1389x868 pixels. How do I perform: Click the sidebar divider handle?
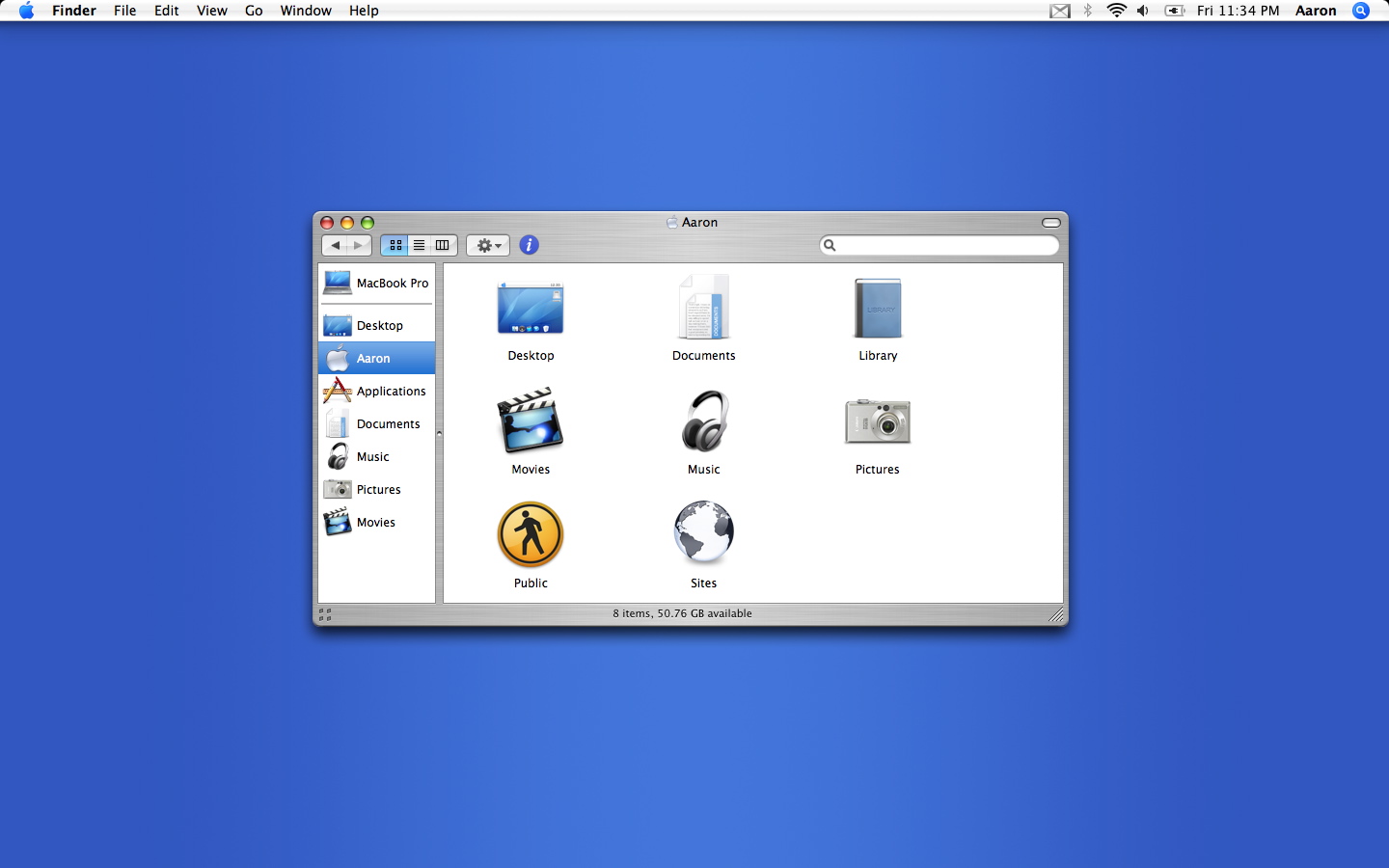click(x=439, y=433)
